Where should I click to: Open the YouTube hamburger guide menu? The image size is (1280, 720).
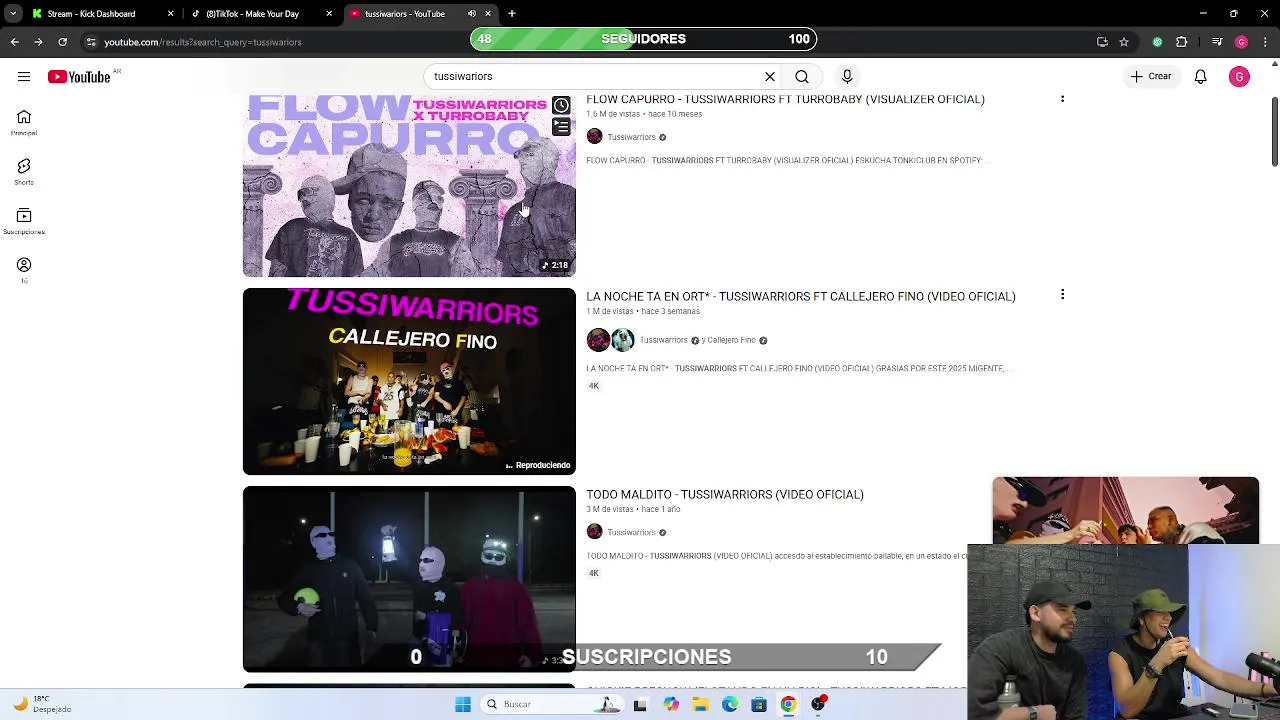(x=24, y=77)
